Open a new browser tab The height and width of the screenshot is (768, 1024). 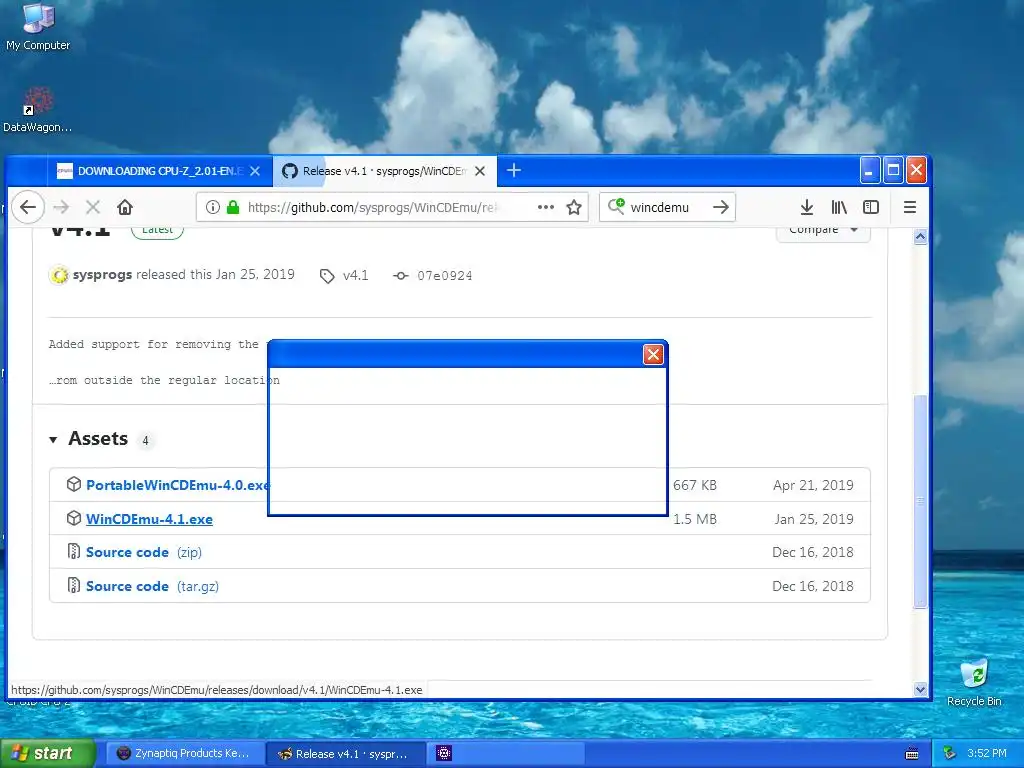click(x=514, y=171)
